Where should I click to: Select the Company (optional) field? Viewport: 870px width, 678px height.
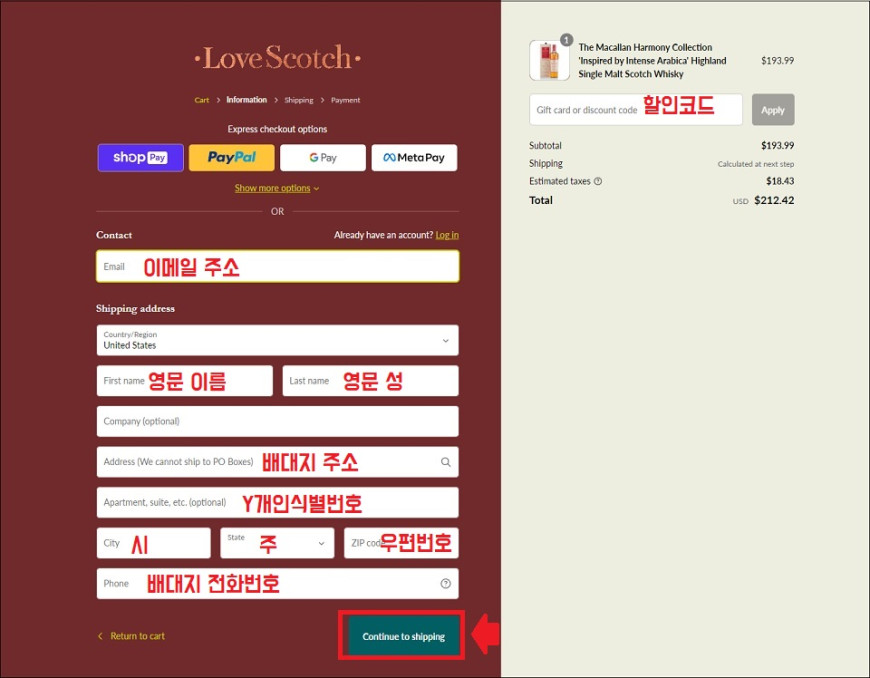(277, 421)
